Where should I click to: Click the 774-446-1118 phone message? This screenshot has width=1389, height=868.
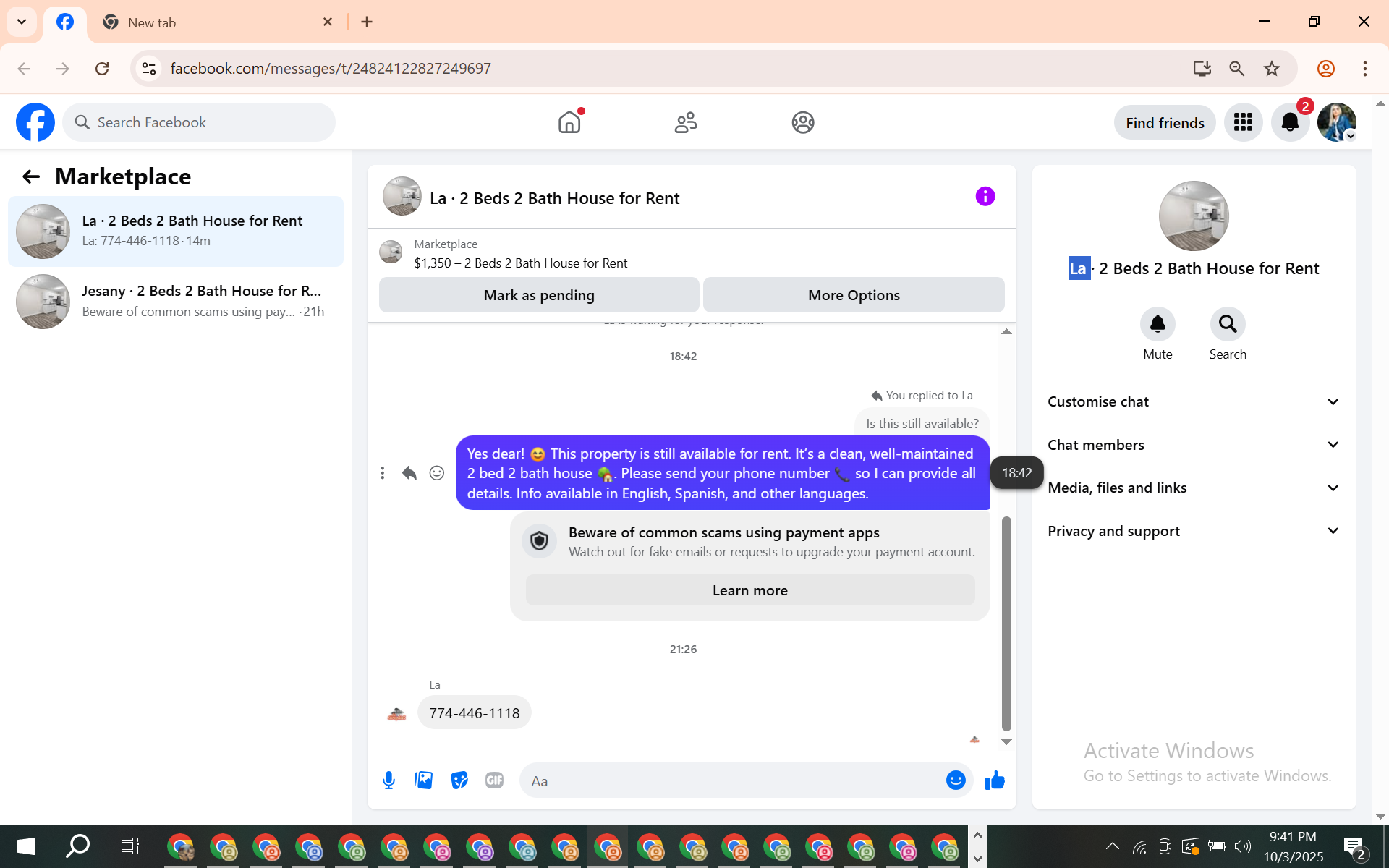point(475,713)
